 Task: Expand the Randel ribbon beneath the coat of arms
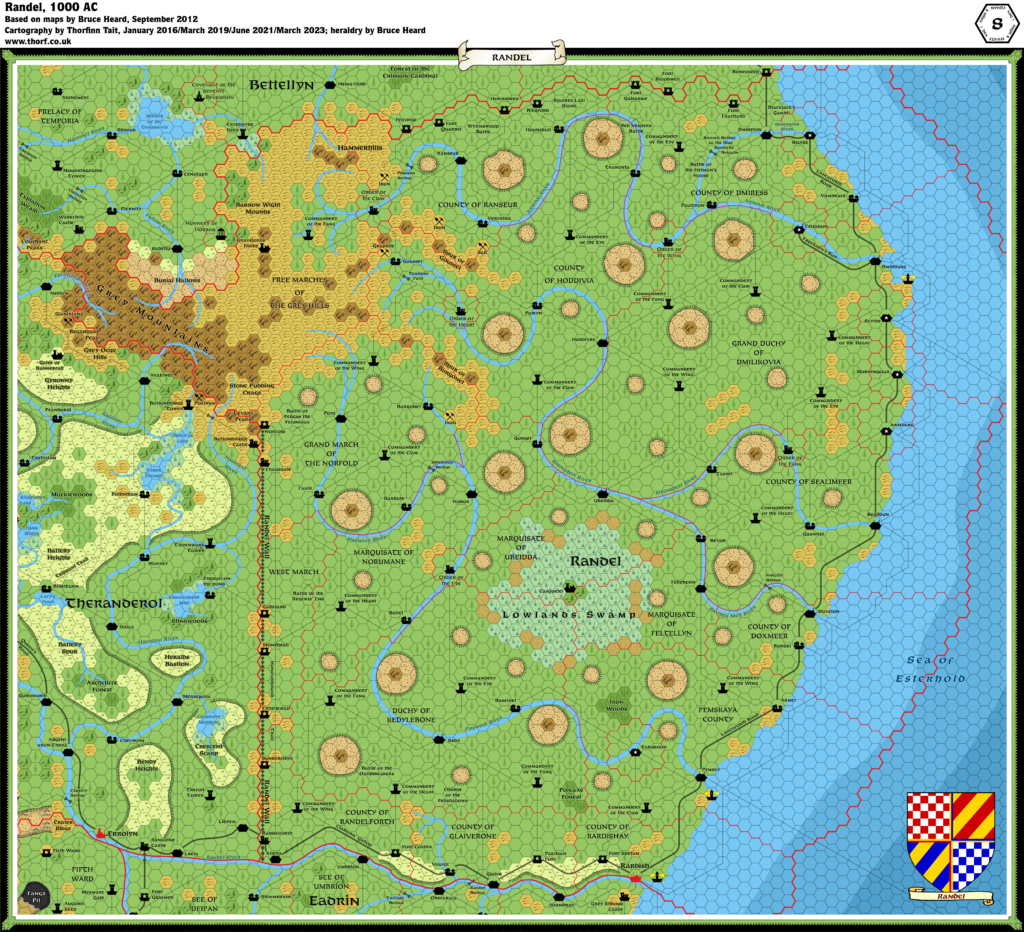pyautogui.click(x=950, y=896)
